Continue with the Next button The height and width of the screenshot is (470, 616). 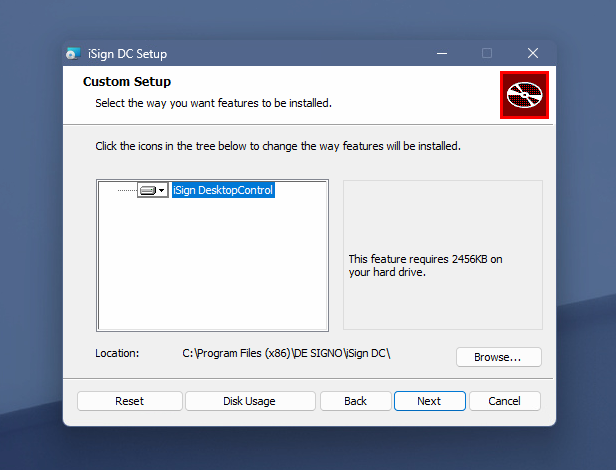430,401
